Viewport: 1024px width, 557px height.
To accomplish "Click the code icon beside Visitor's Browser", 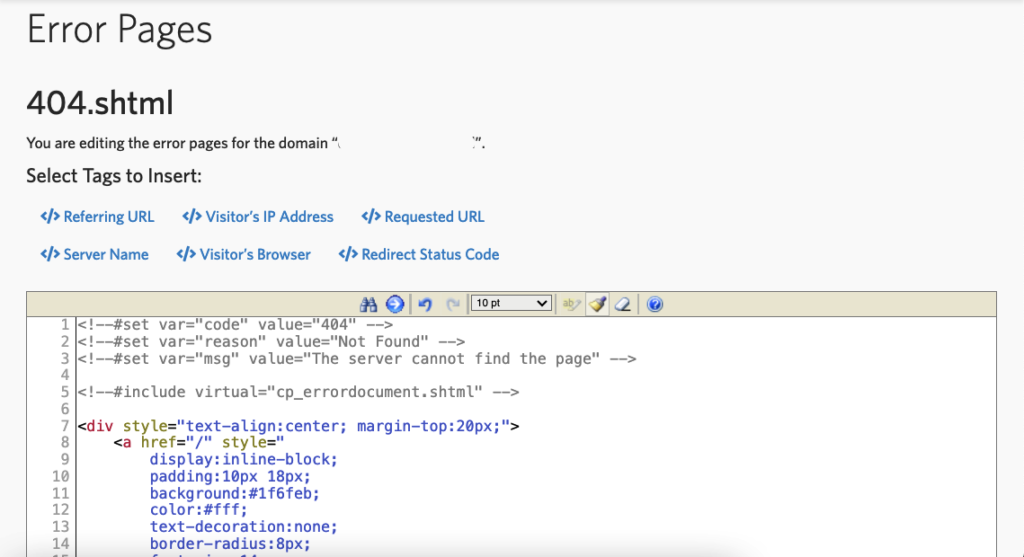I will tap(186, 255).
